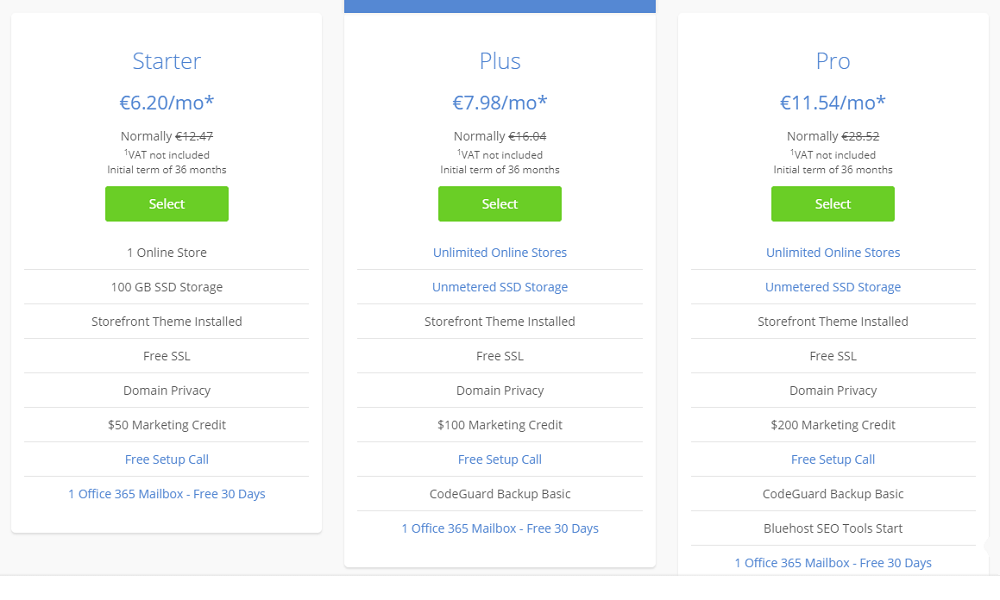Open Pro plan's Unmetered SSD Storage link

tap(833, 287)
